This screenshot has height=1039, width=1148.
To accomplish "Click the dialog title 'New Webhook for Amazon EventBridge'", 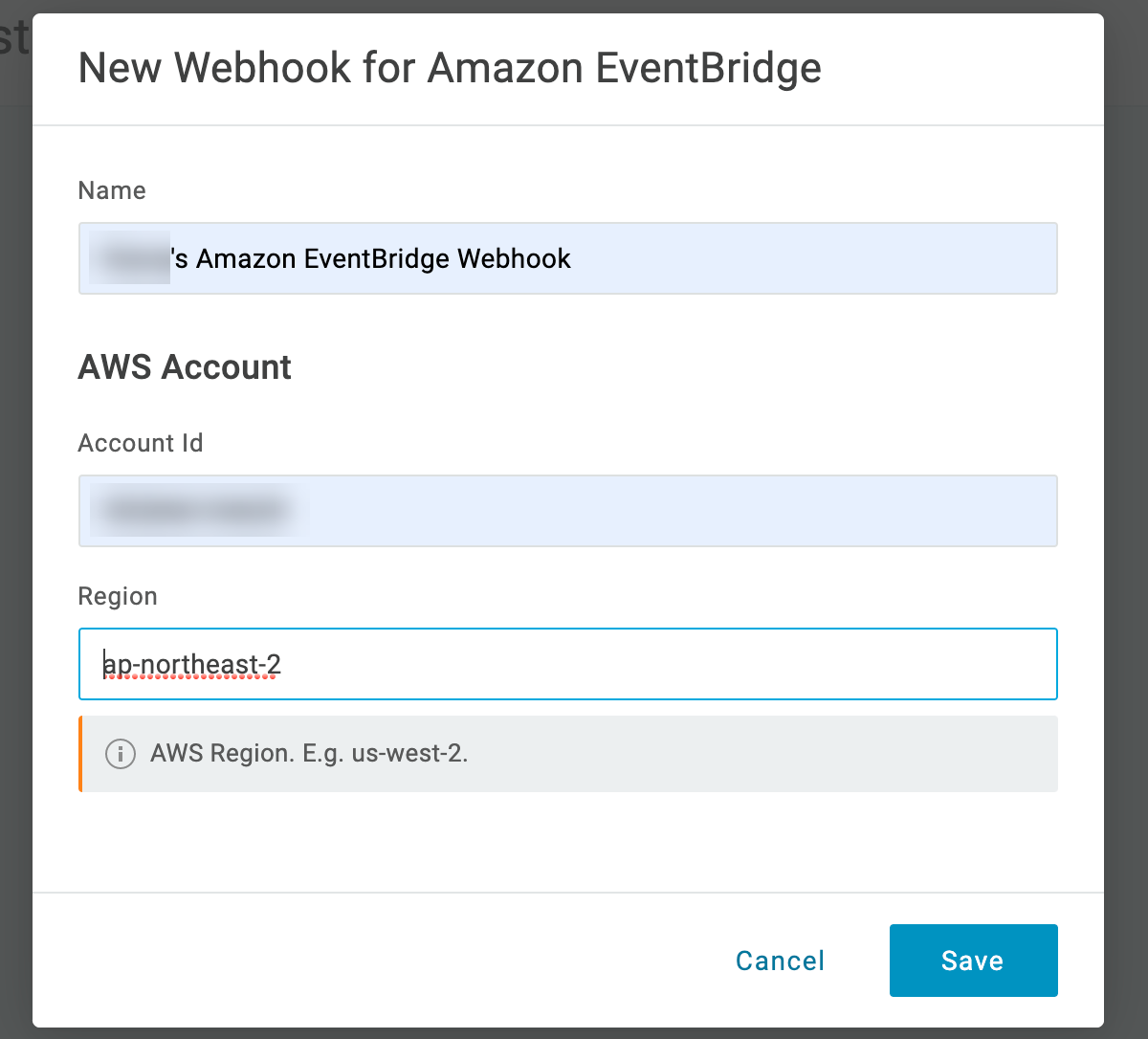I will (452, 67).
